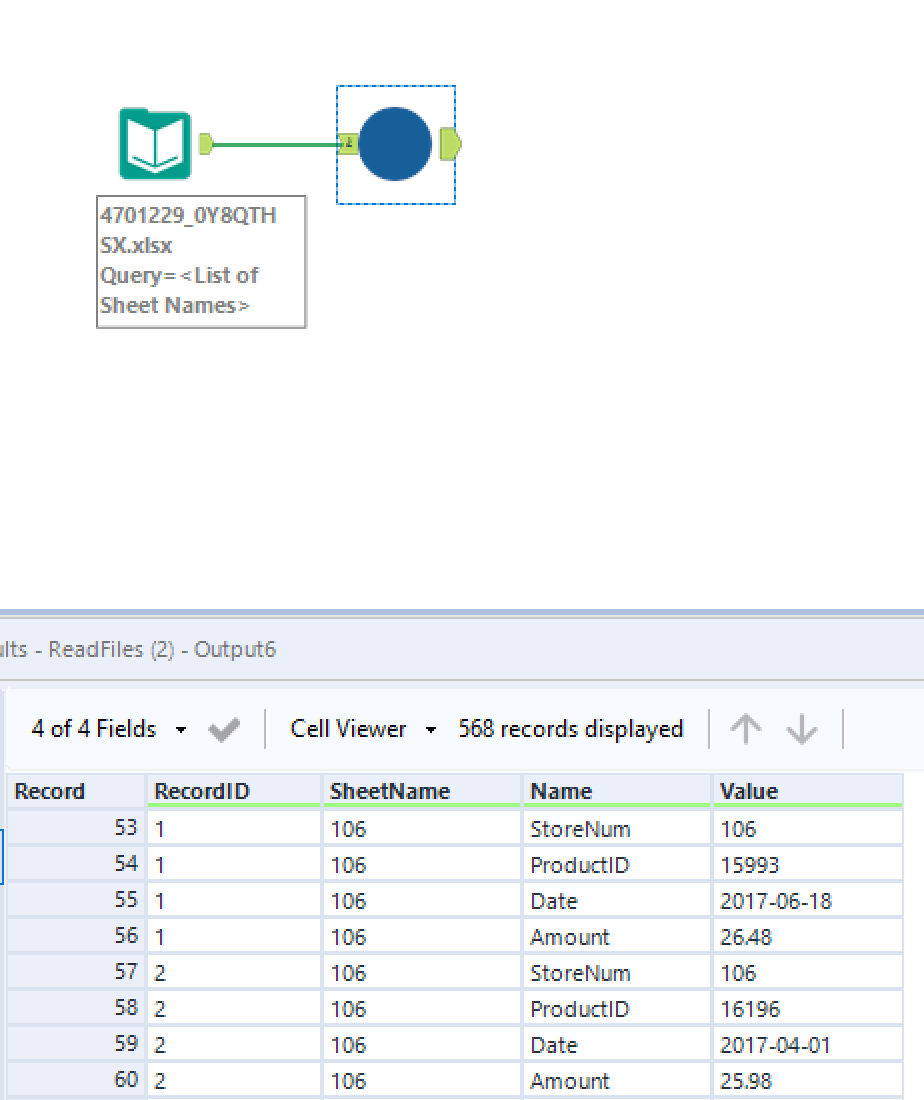Click the checkmark icon in results toolbar
Screen dimensions: 924x1100
pos(223,730)
